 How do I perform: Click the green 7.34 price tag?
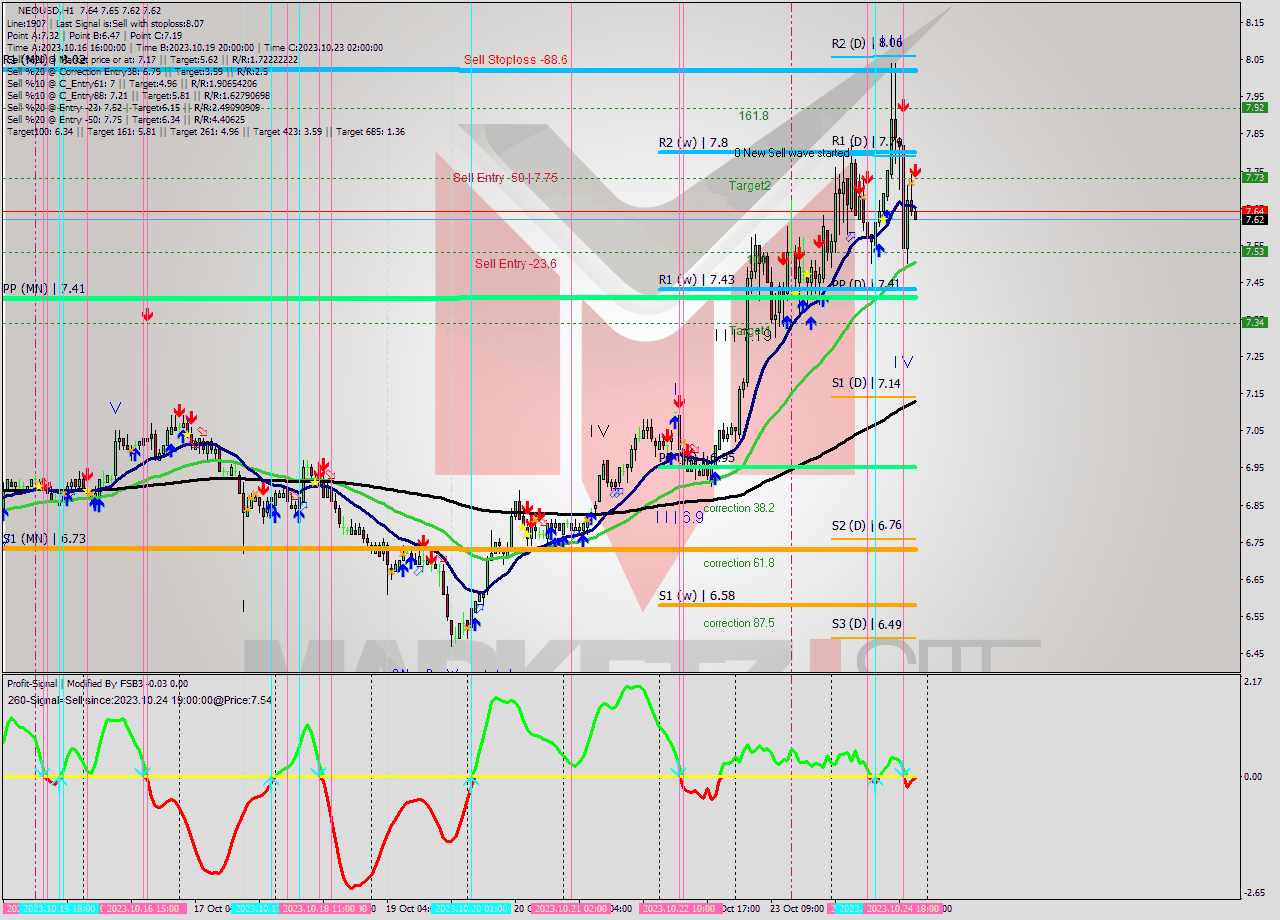pos(1254,322)
